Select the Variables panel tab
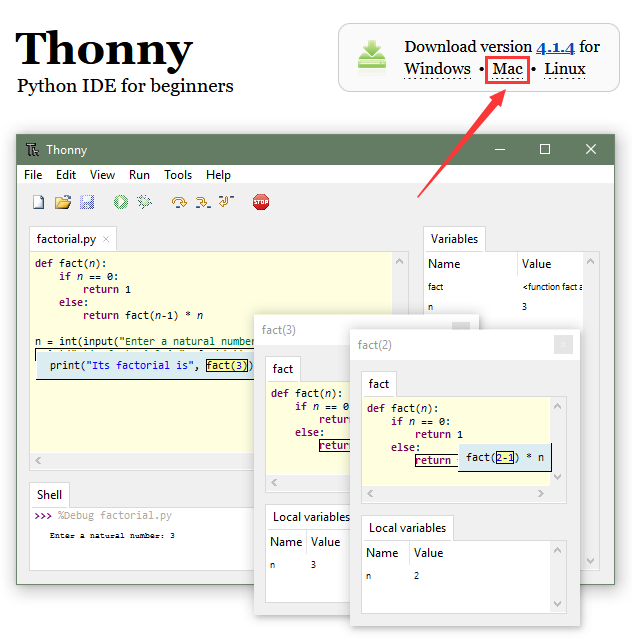The image size is (632, 639). (454, 239)
